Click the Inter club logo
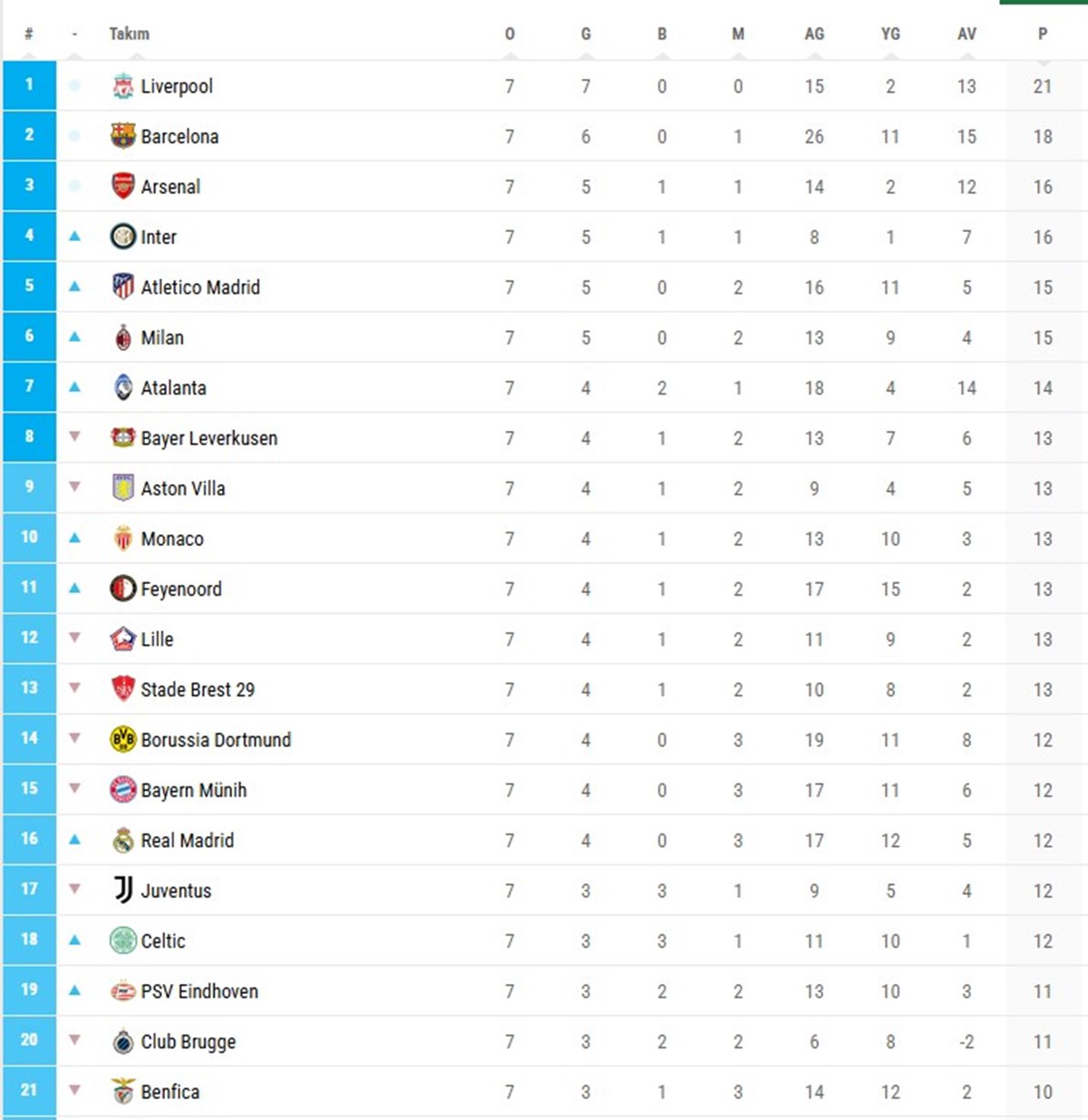 pos(123,238)
